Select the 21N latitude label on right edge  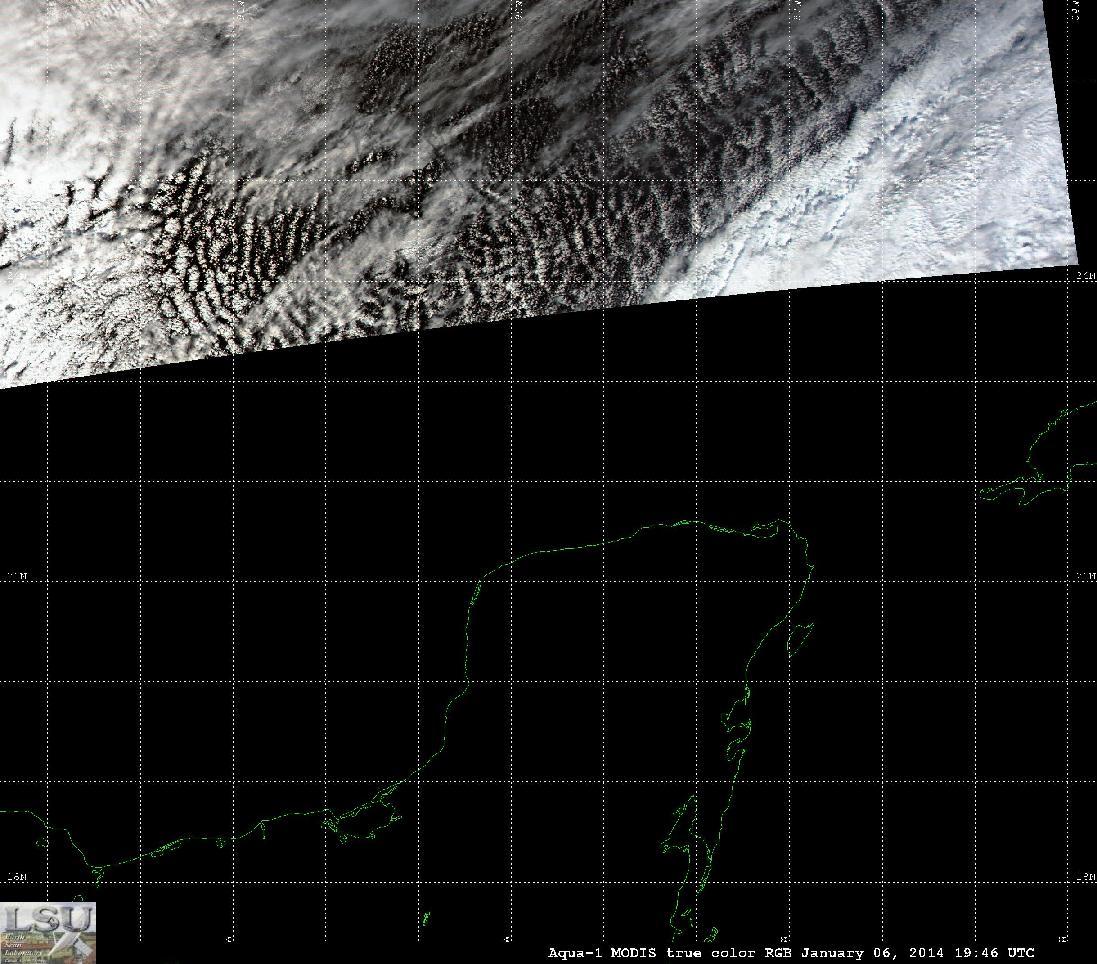1085,575
